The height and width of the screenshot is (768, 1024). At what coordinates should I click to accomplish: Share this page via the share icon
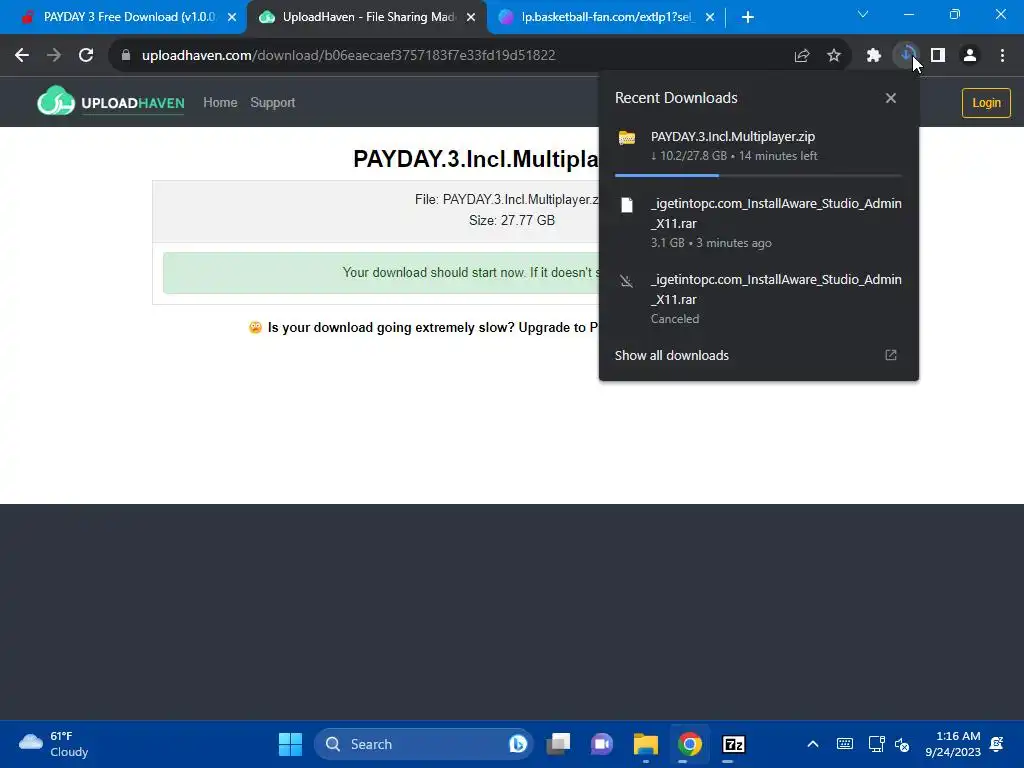pyautogui.click(x=802, y=56)
